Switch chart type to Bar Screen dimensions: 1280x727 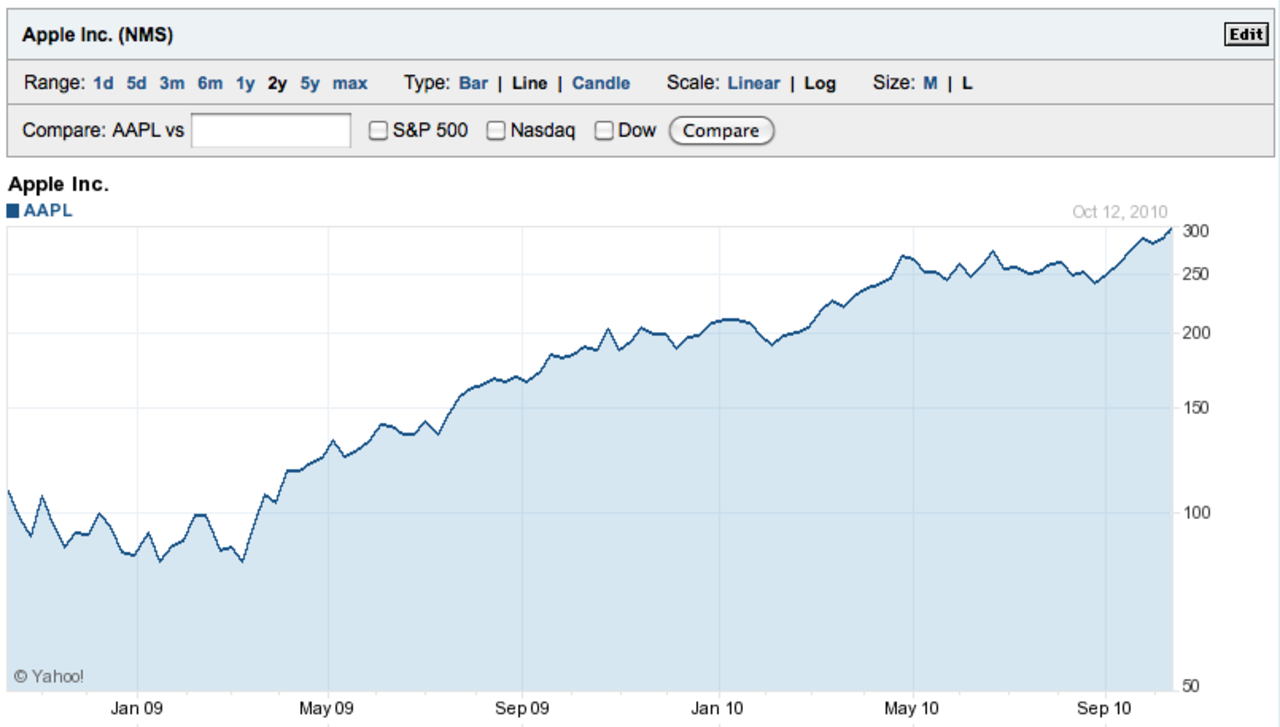click(x=473, y=84)
